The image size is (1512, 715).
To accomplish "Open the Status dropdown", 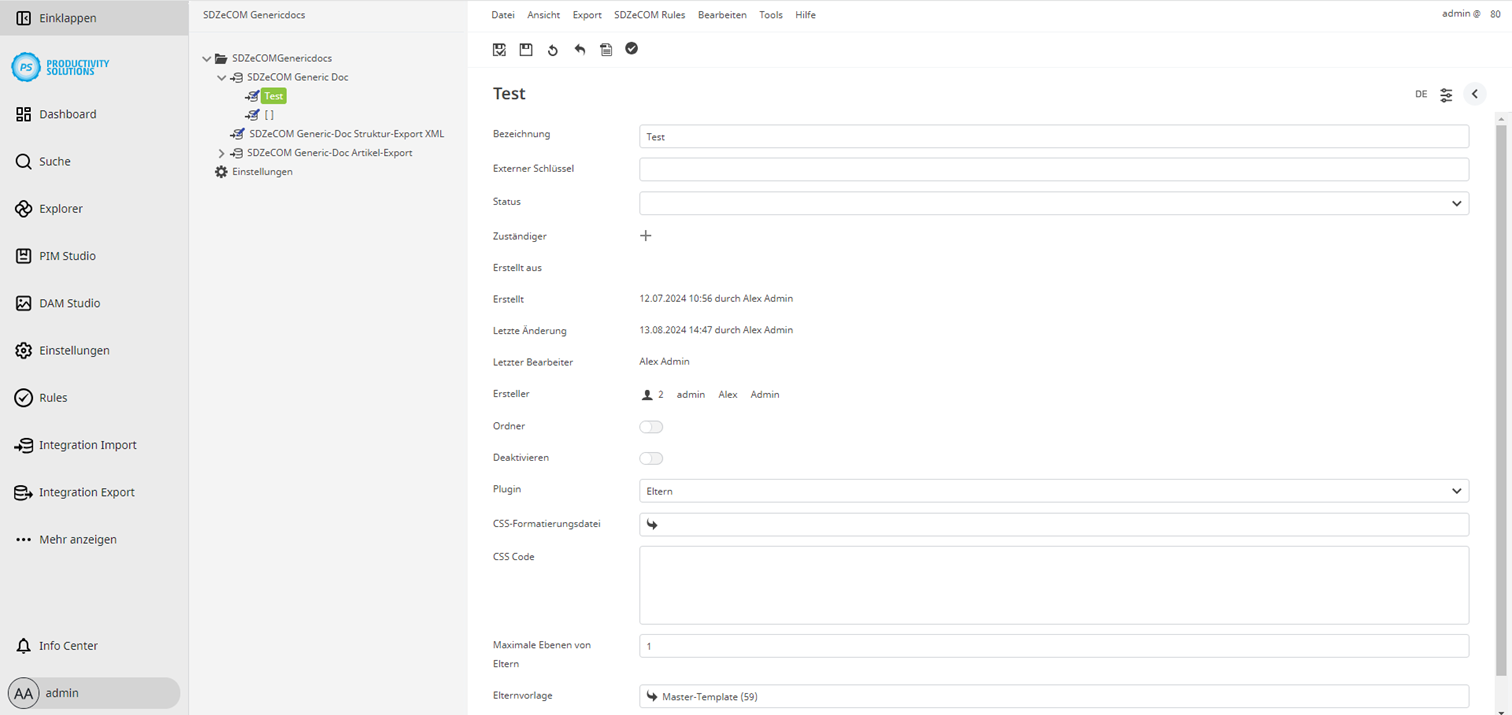I will click(1457, 203).
